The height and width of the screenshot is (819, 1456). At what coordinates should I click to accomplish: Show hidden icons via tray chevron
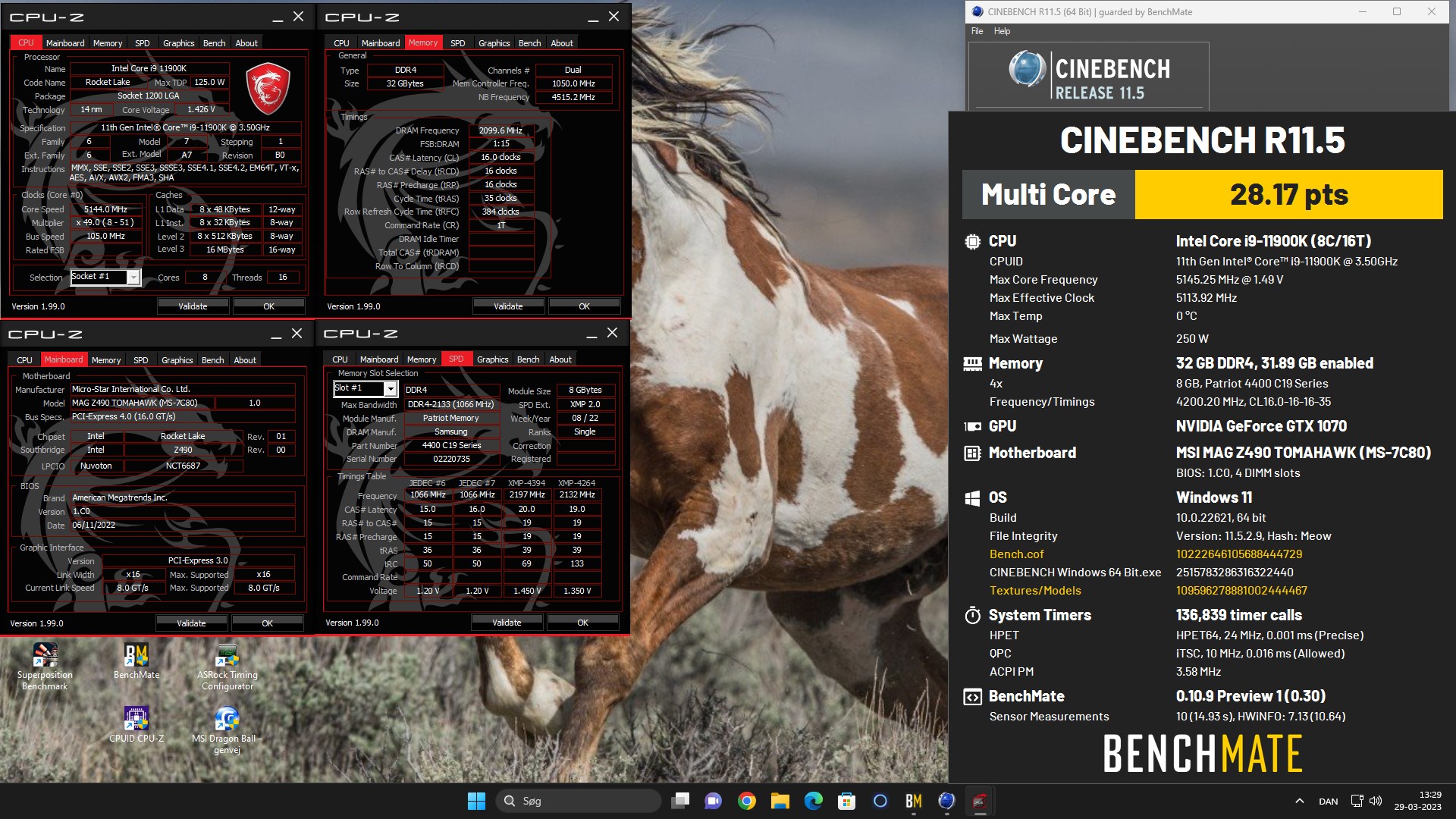(x=1299, y=801)
